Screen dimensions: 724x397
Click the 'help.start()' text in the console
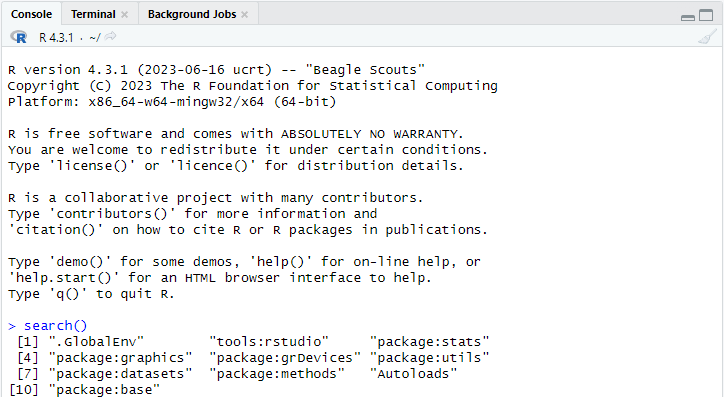64,278
